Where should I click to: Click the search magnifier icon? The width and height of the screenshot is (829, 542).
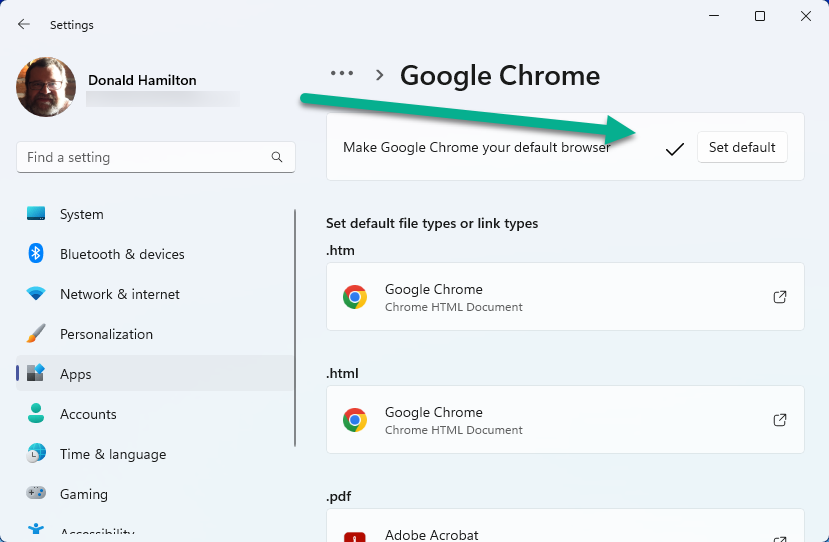(277, 157)
